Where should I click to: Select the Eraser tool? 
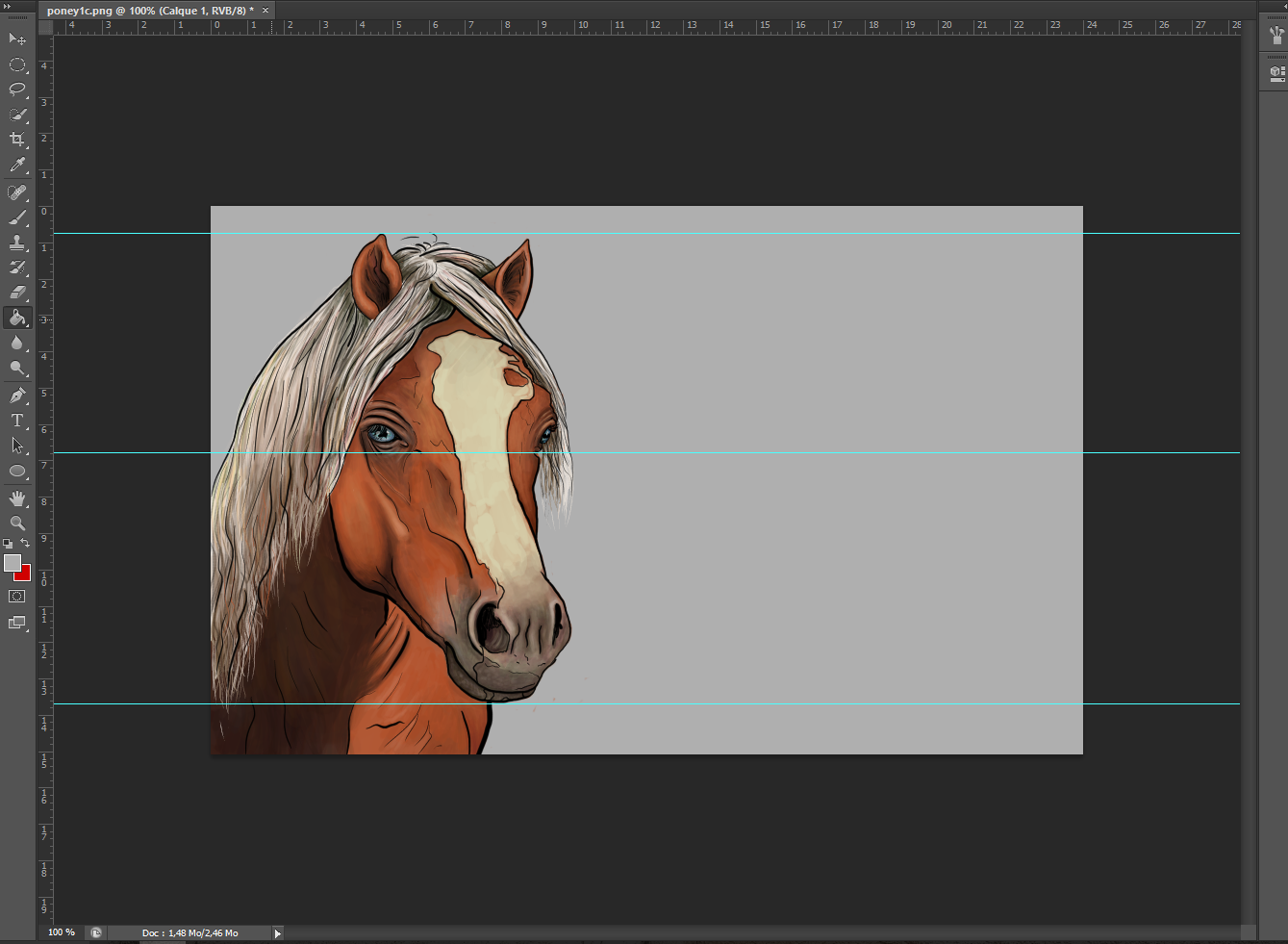tap(17, 293)
